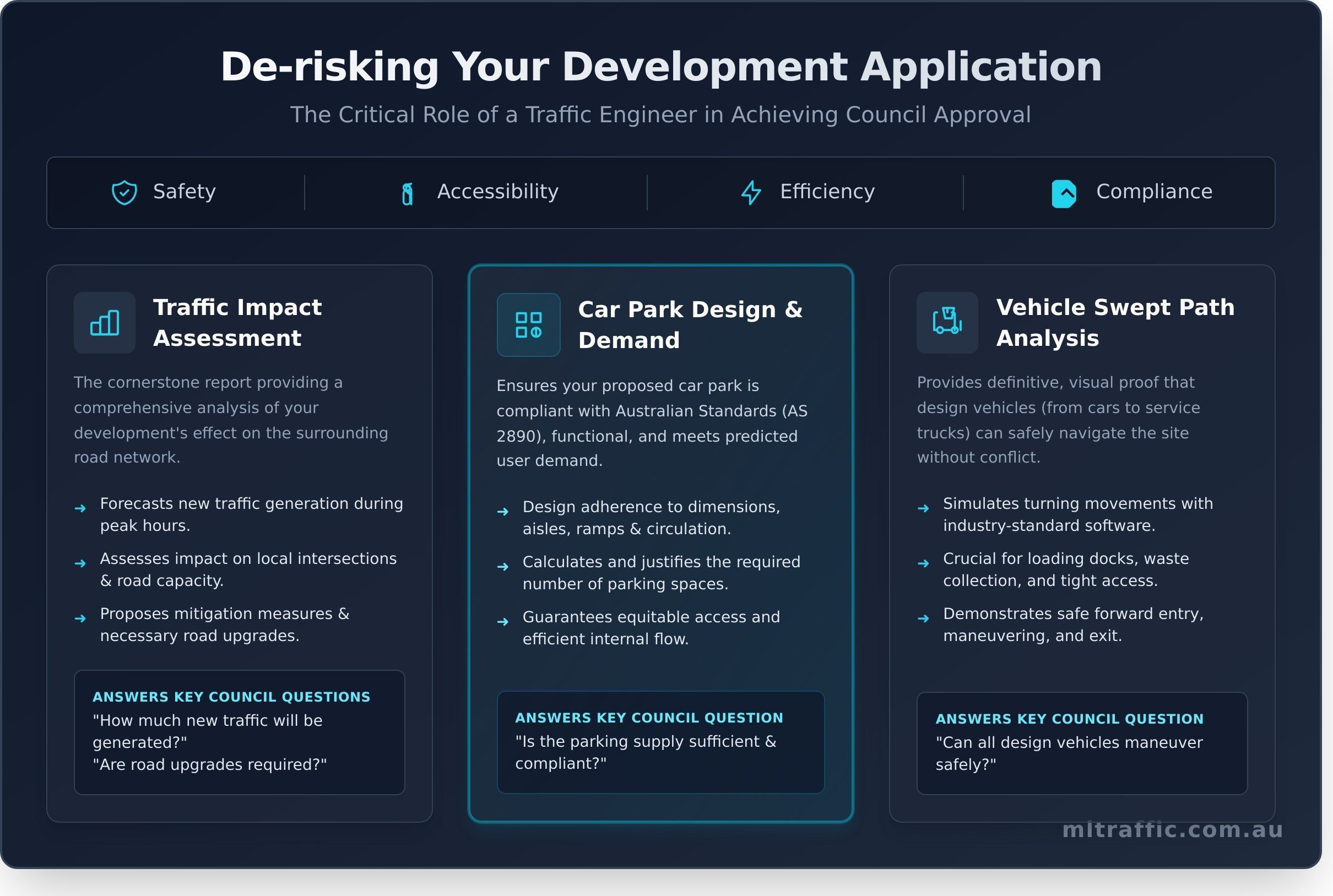The height and width of the screenshot is (896, 1333).
Task: Click the grid icon on Car Park Design card
Action: (528, 324)
